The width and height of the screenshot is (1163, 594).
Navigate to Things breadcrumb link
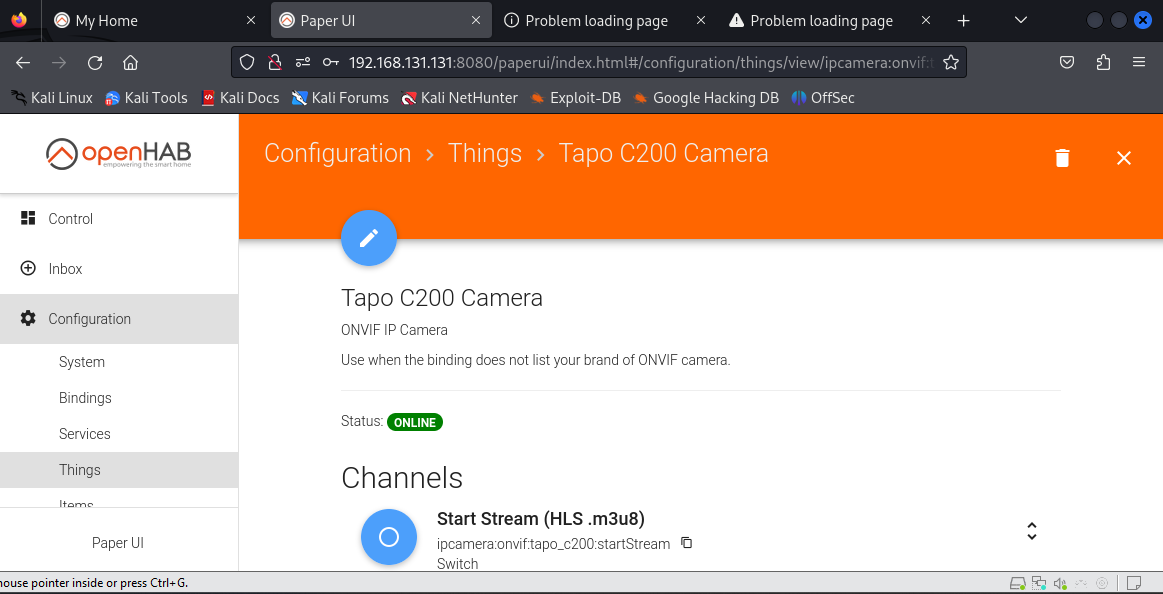click(x=485, y=153)
